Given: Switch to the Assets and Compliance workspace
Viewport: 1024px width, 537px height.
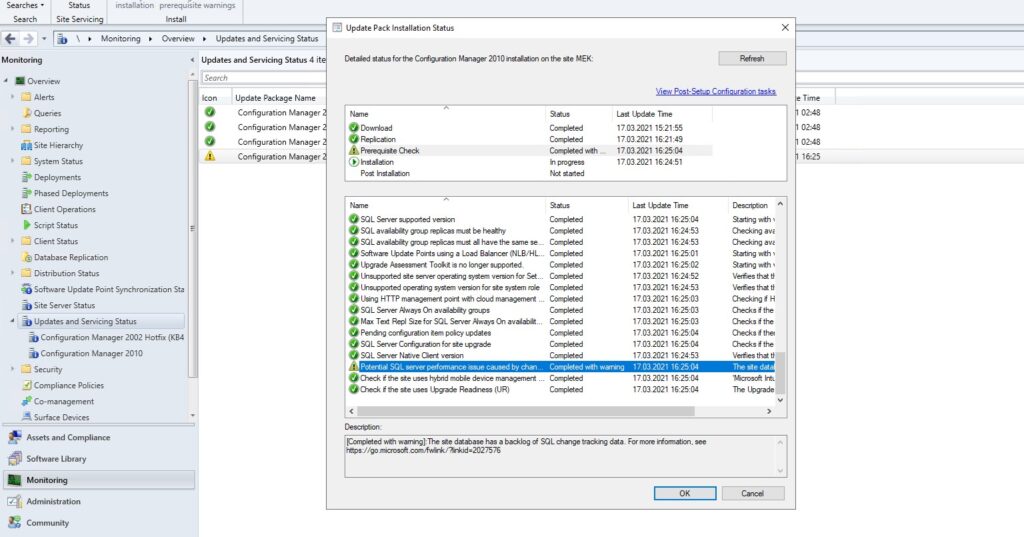Looking at the screenshot, I should pos(68,437).
